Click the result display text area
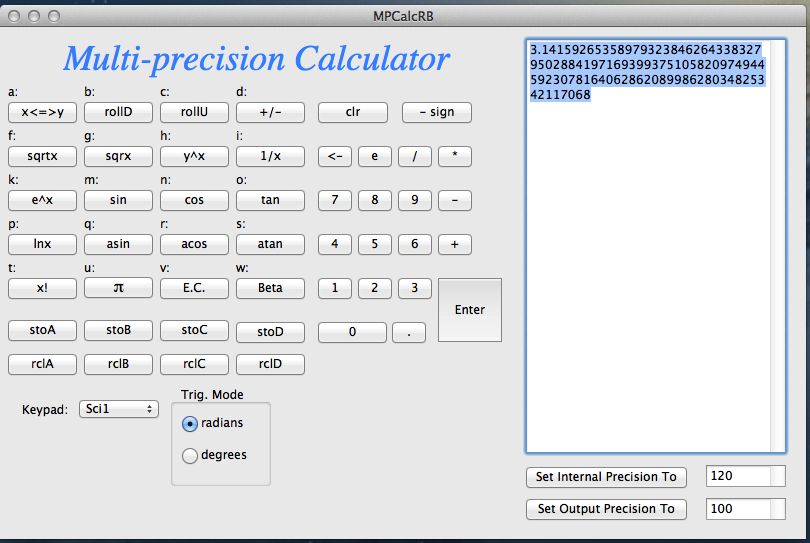810x543 pixels. [647, 250]
